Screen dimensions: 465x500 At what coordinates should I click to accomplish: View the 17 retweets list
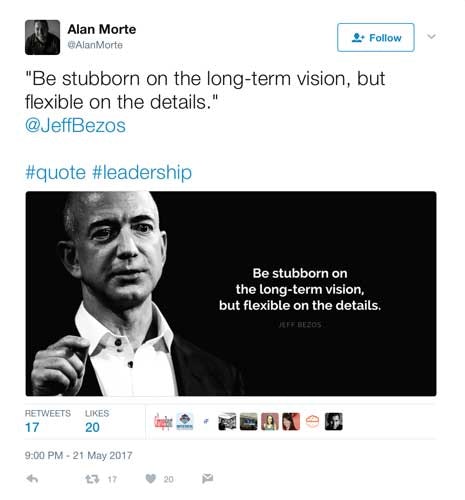[48, 421]
